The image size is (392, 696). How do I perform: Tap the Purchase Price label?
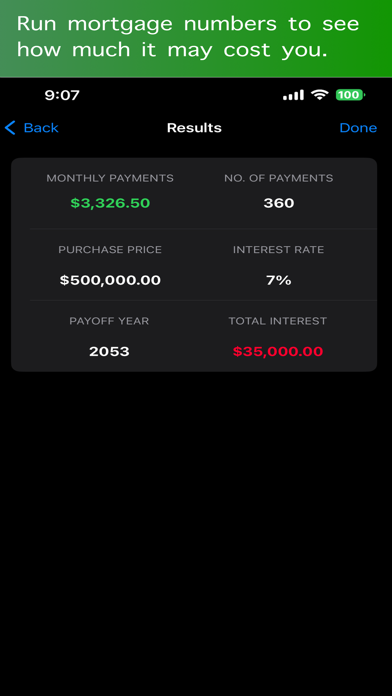pos(110,250)
